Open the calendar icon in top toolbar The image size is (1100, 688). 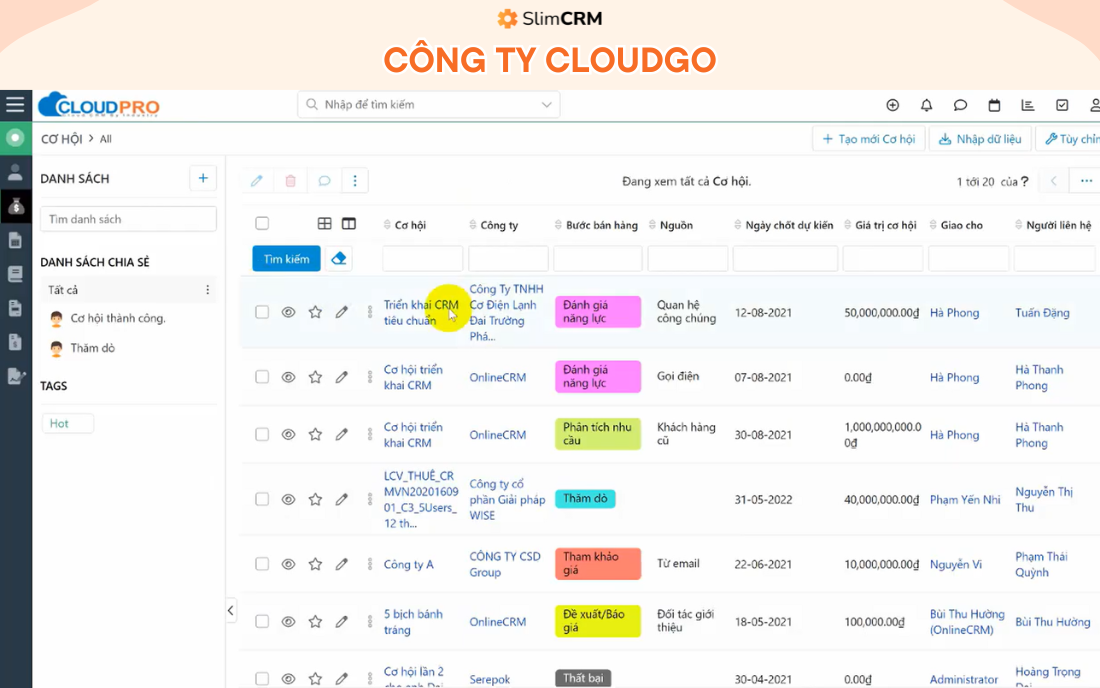[x=994, y=104]
